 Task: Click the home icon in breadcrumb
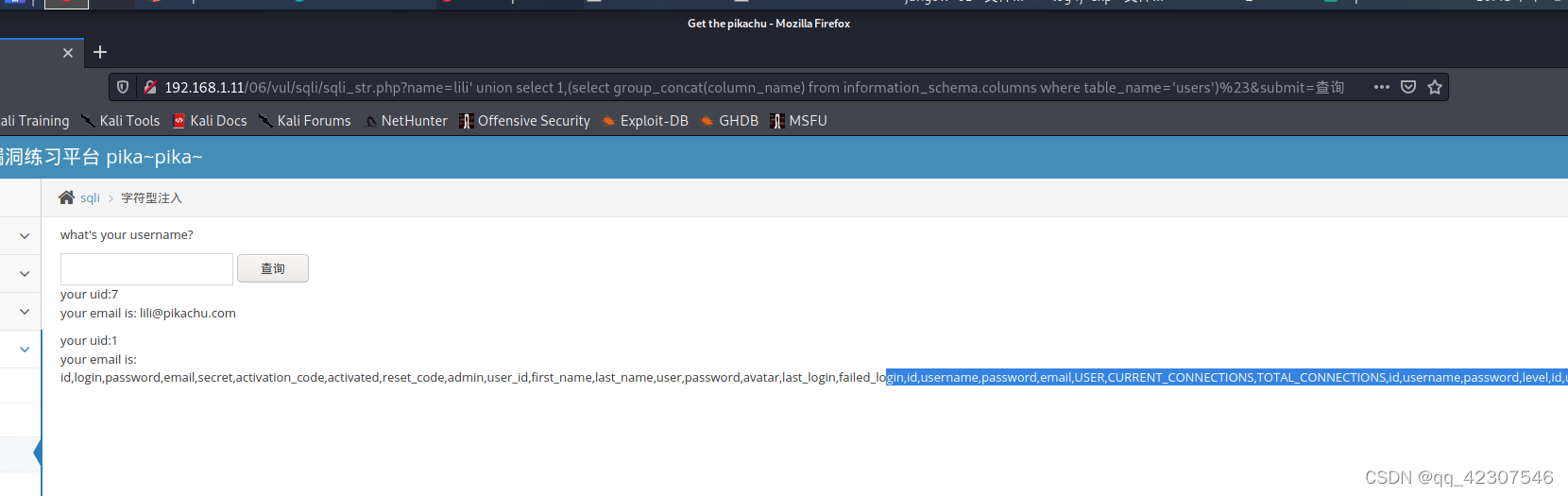tap(66, 197)
